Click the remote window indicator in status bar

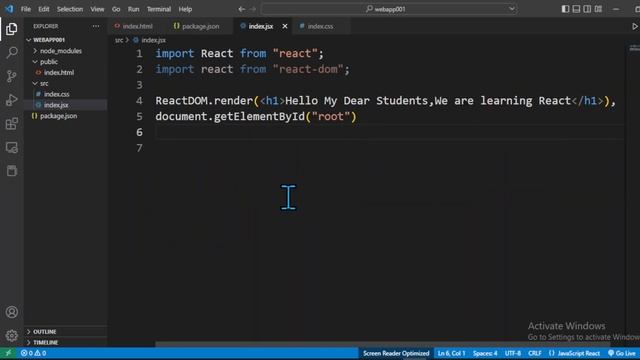click(x=8, y=353)
